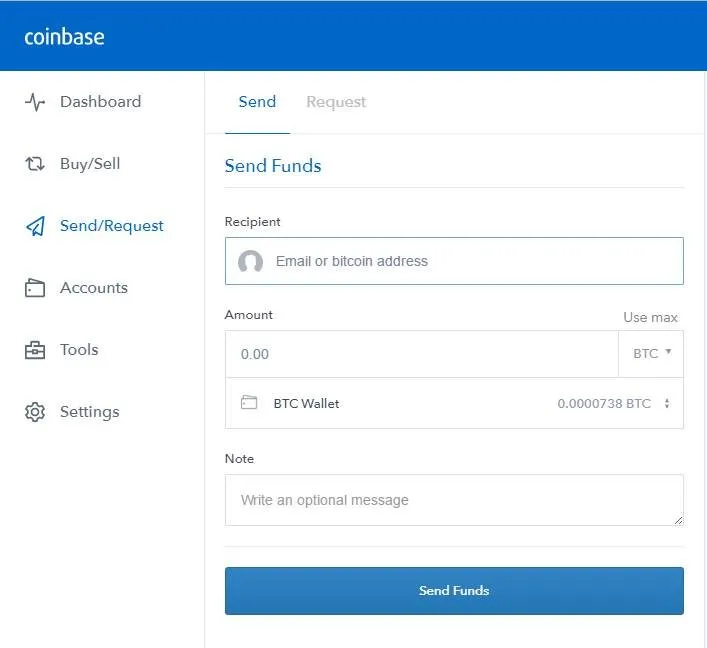Click the Tools briefcase icon
Image resolution: width=707 pixels, height=648 pixels.
35,350
